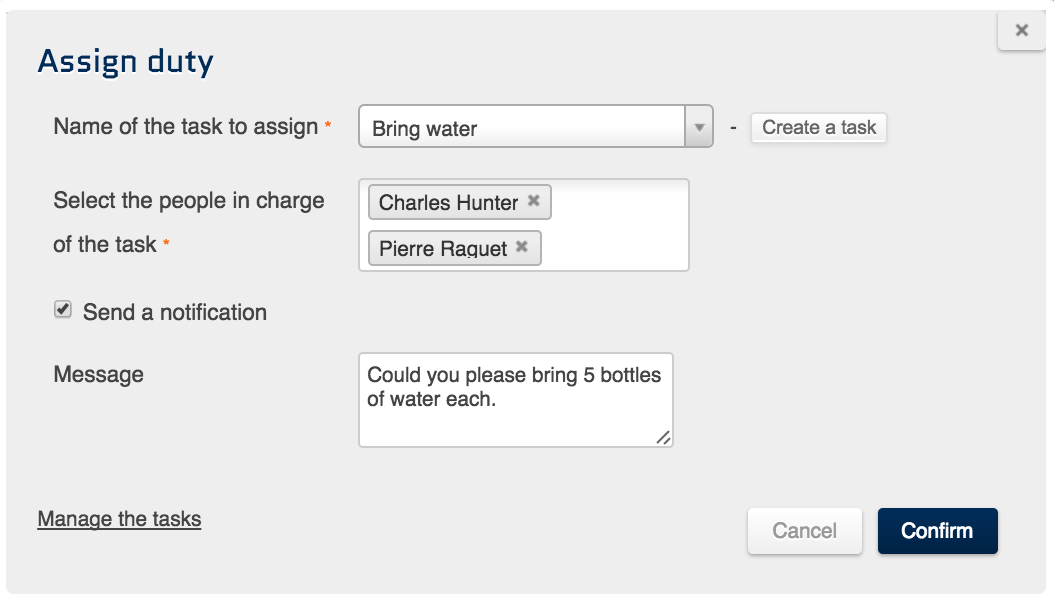Remove Pierre Raguet from selected people
The height and width of the screenshot is (602, 1054).
(522, 247)
